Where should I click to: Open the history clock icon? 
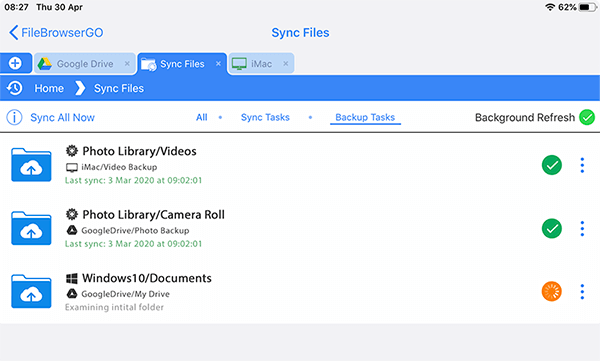click(15, 88)
